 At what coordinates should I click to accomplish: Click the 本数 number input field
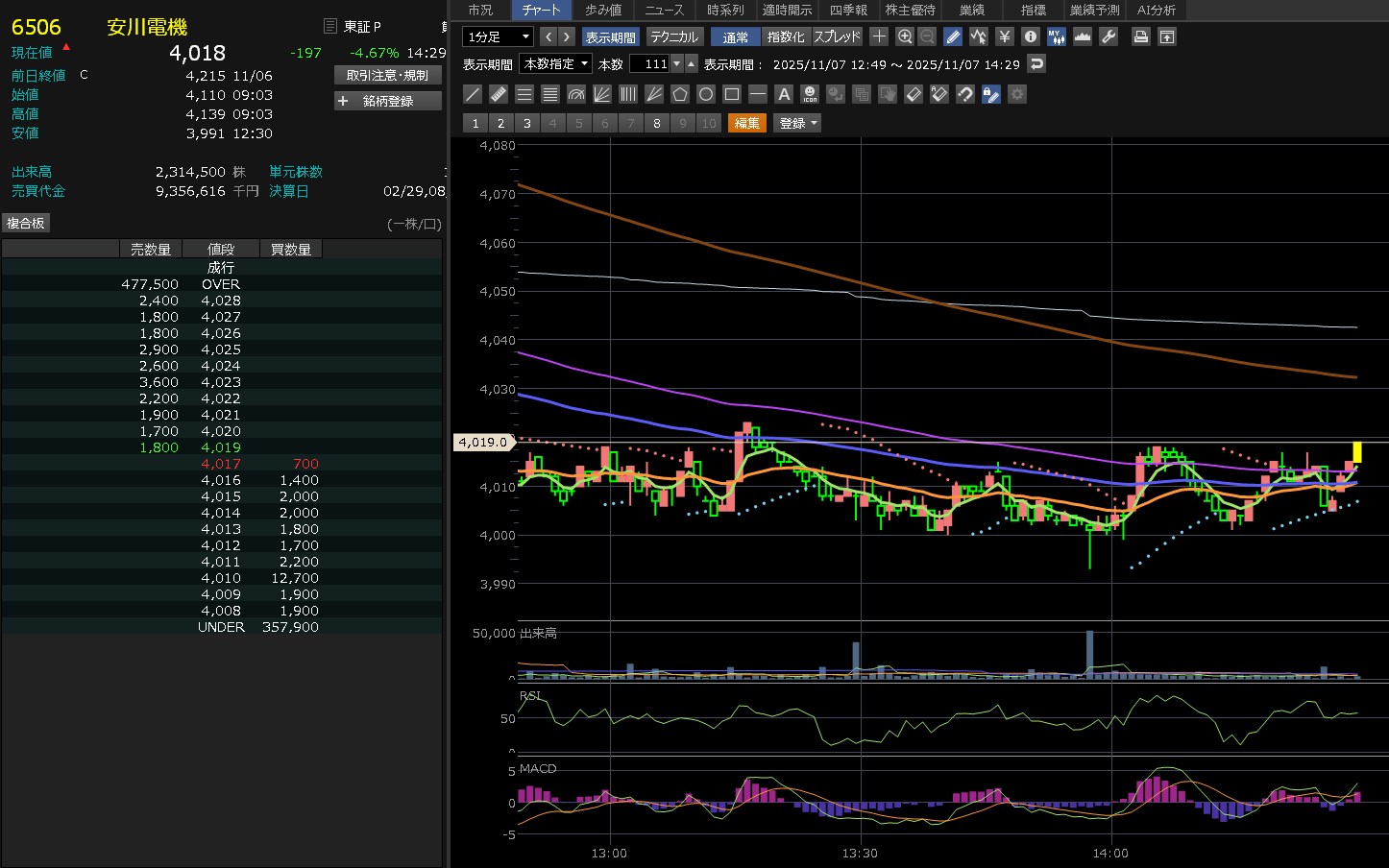[x=650, y=64]
